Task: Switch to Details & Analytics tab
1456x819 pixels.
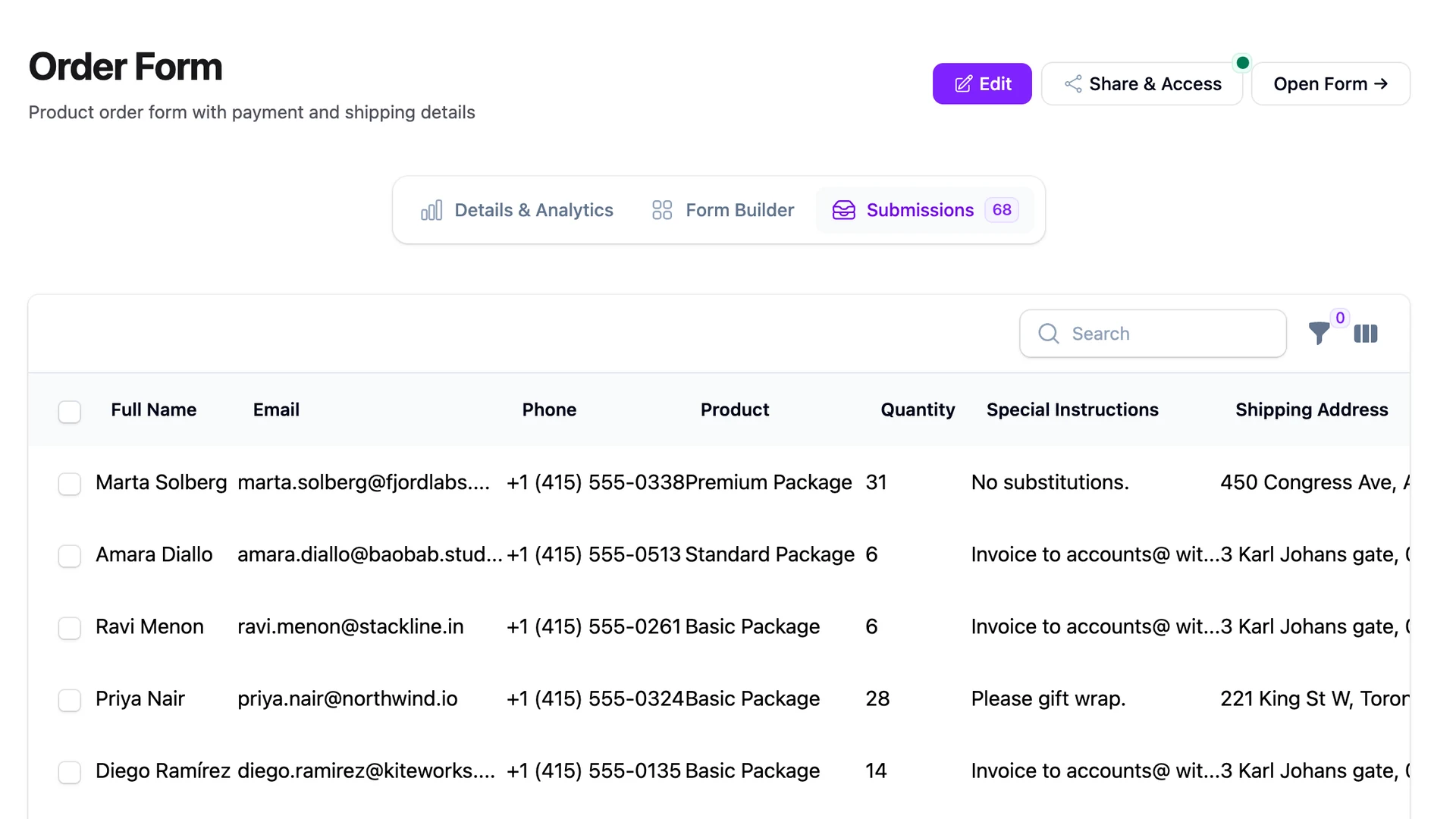Action: 516,210
